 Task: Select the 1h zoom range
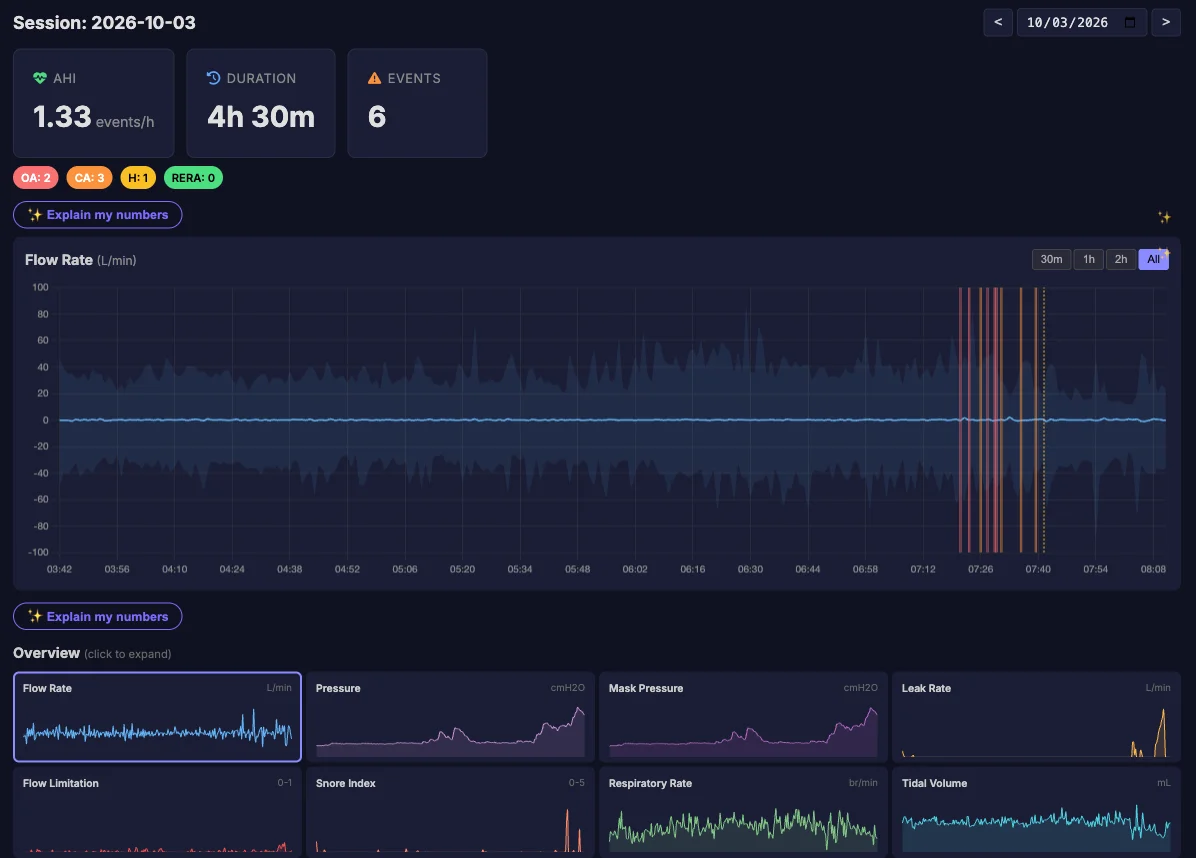tap(1088, 259)
